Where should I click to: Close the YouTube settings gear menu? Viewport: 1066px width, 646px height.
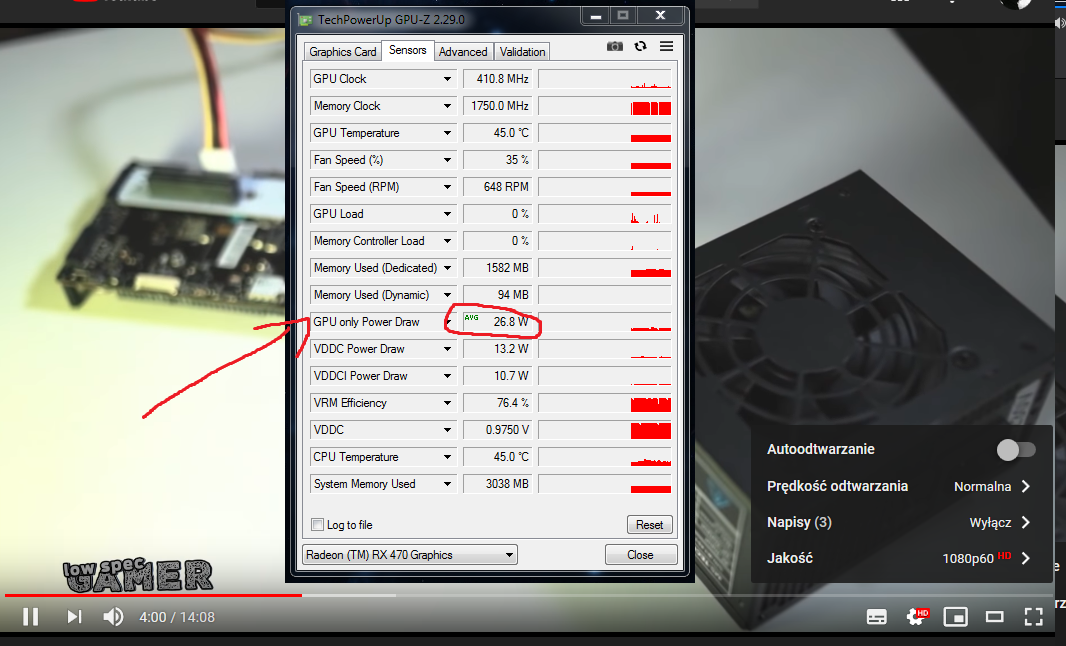pyautogui.click(x=916, y=617)
